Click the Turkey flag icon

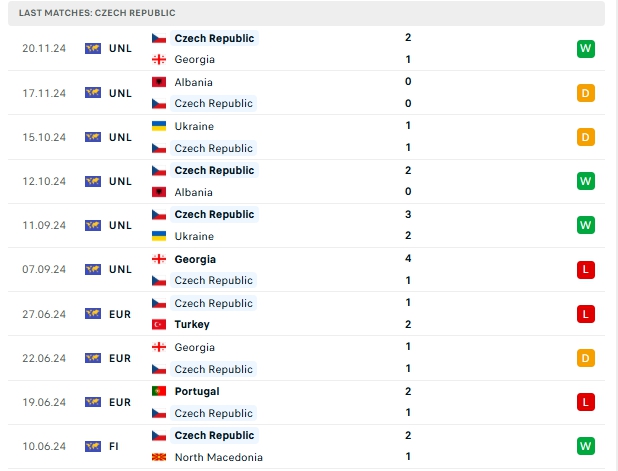159,324
